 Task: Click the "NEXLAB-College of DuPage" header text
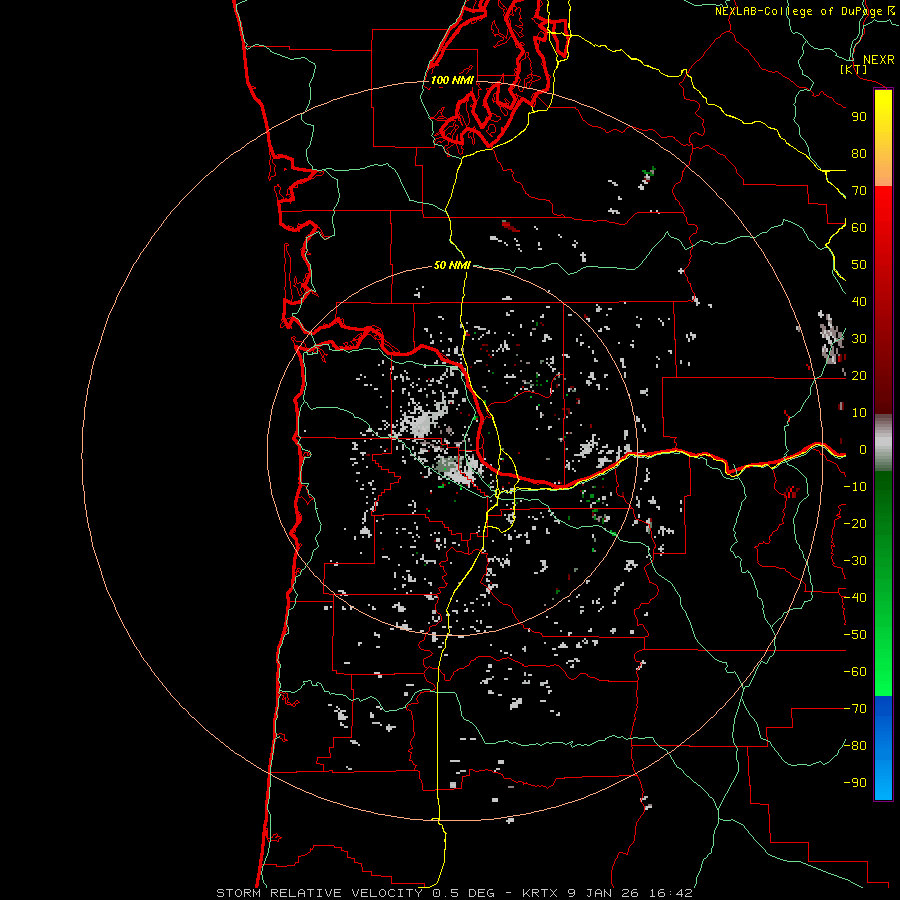click(798, 11)
